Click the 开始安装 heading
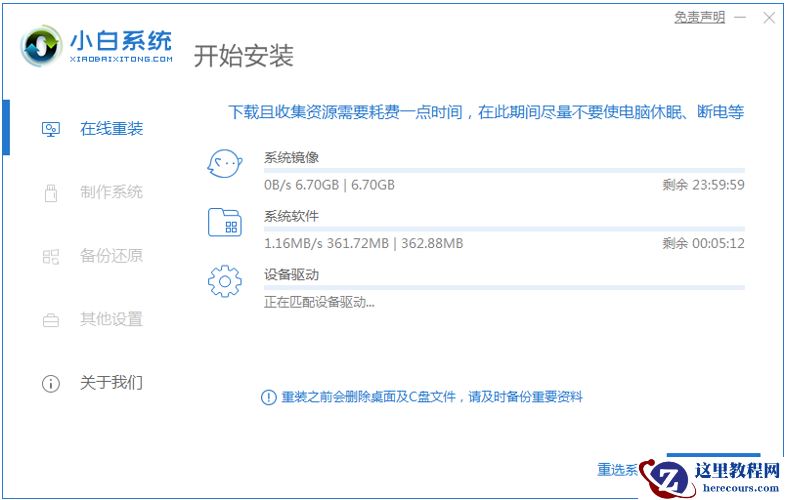 [x=244, y=56]
